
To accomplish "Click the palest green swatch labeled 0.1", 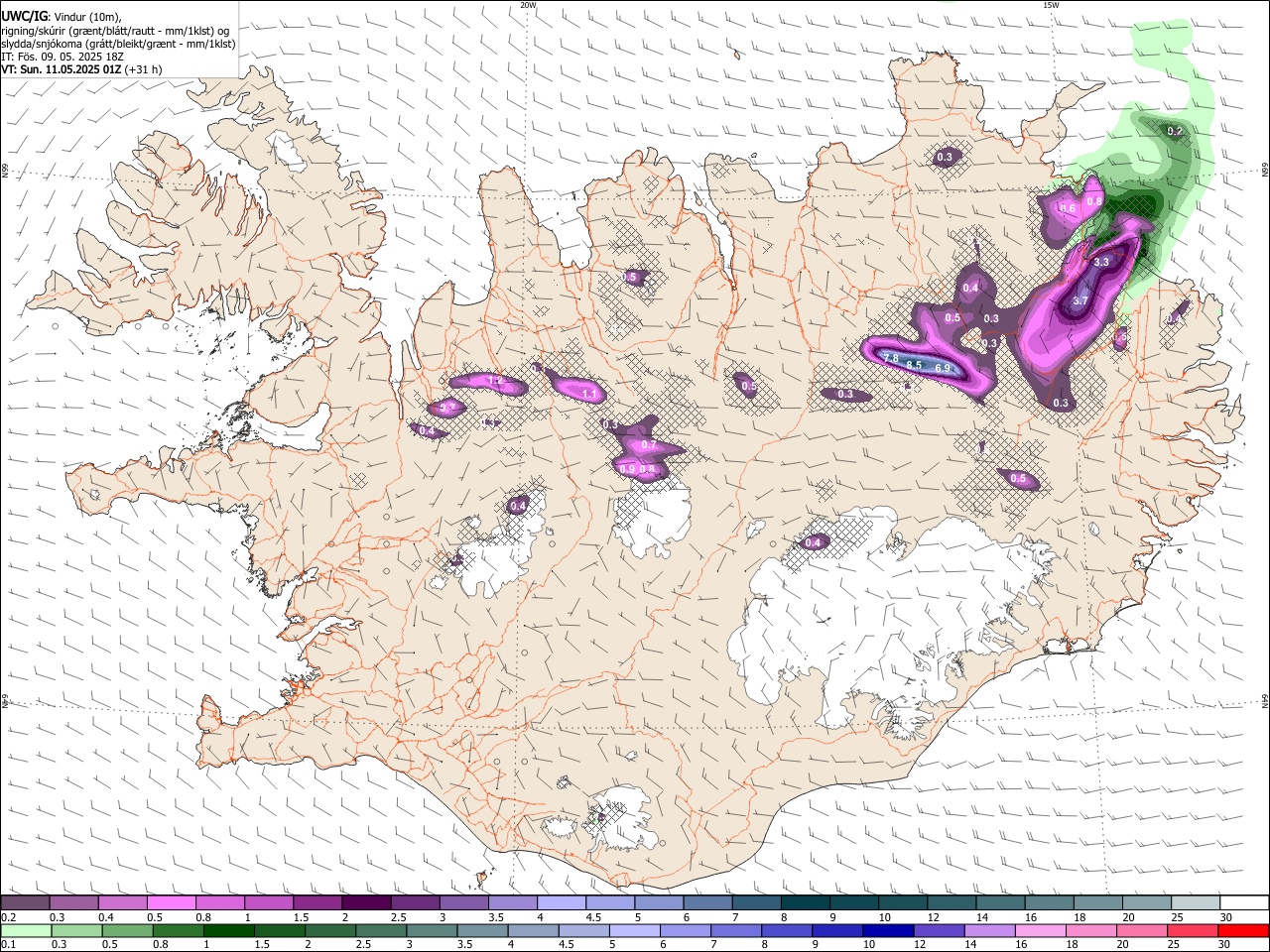I will (x=26, y=931).
